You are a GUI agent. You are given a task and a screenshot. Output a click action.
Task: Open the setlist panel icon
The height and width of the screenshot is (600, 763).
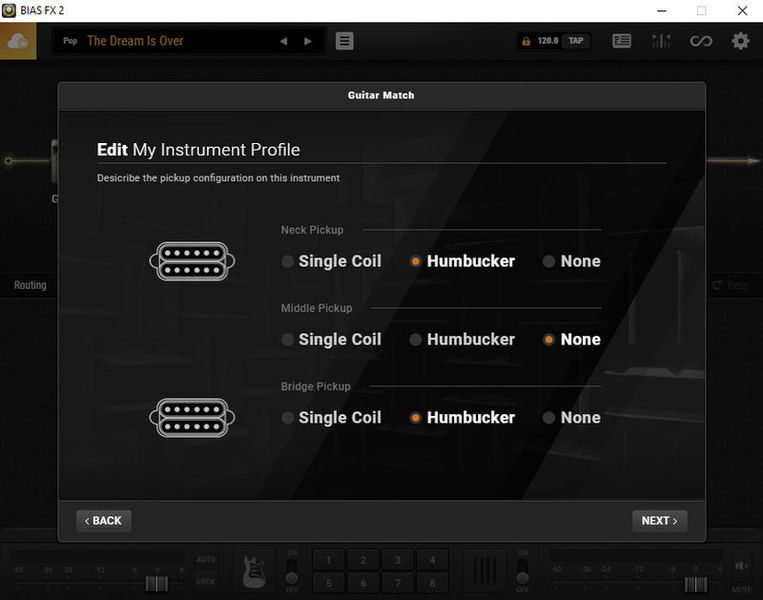[621, 41]
